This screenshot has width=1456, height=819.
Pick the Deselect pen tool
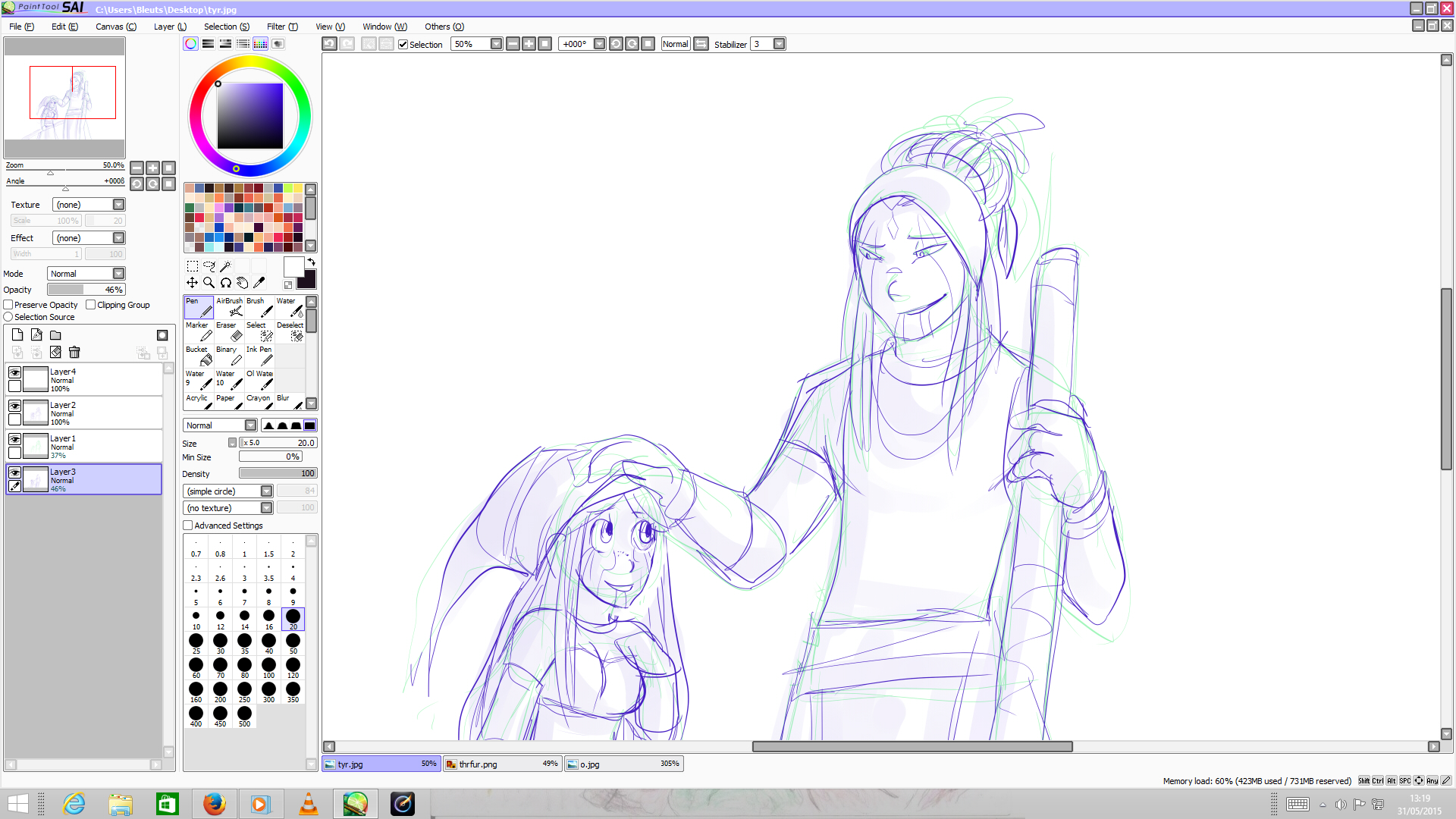290,331
